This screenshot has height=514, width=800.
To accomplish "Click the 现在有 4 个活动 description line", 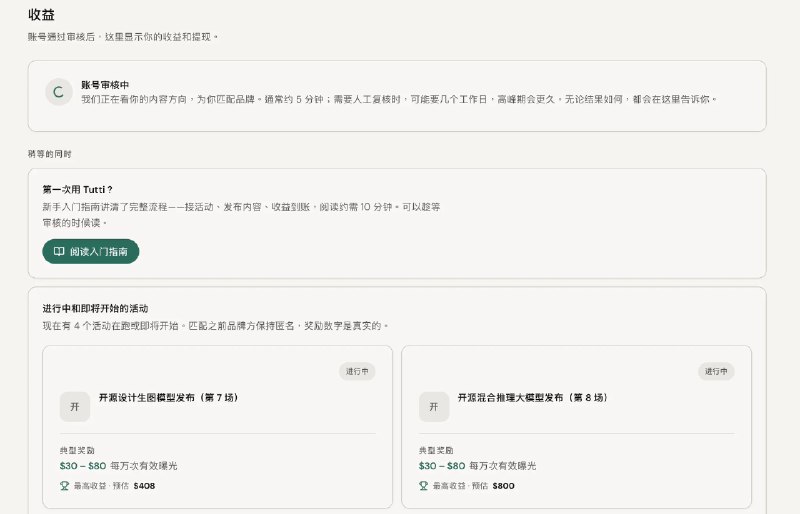I will pos(215,326).
